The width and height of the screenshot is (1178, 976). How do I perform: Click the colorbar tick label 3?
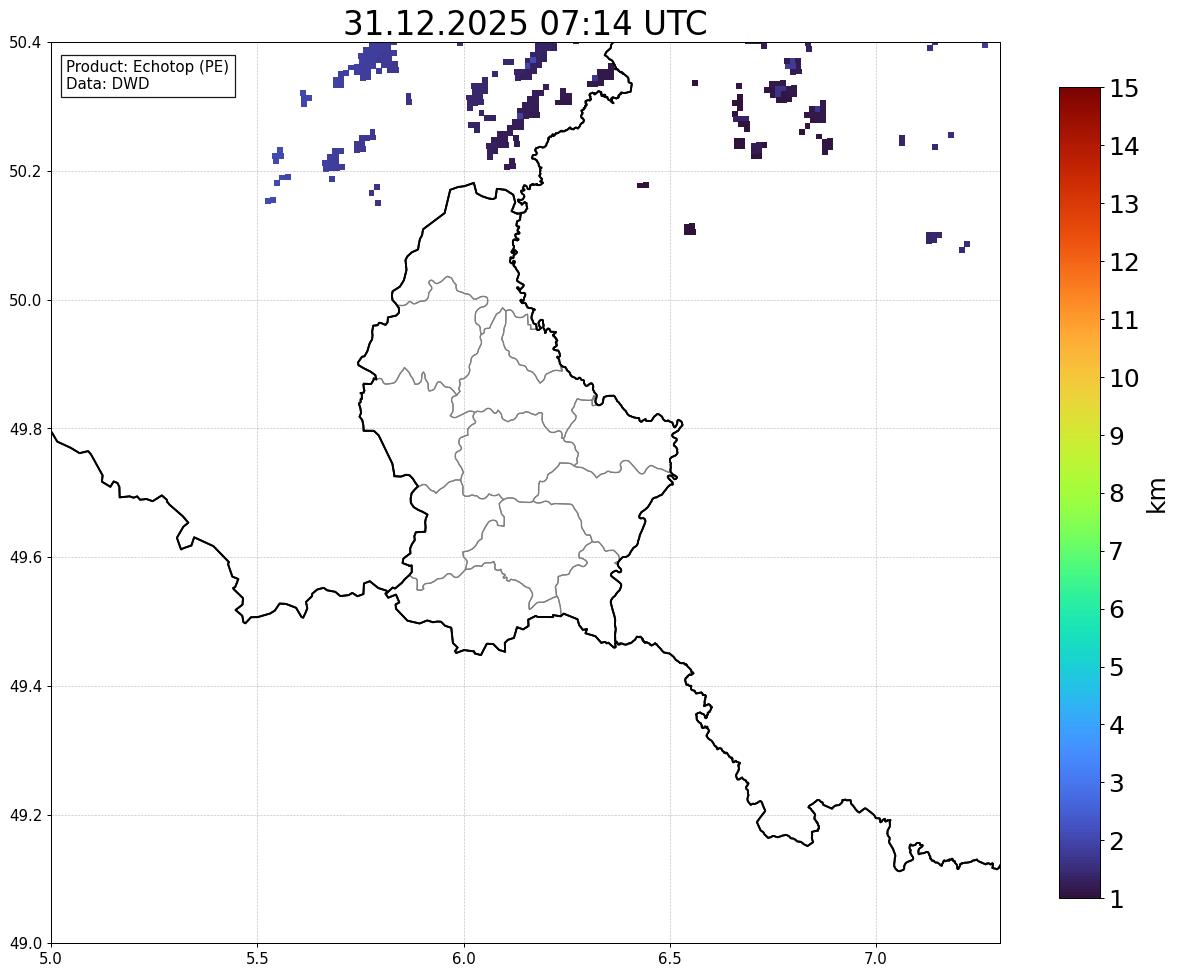click(1116, 783)
